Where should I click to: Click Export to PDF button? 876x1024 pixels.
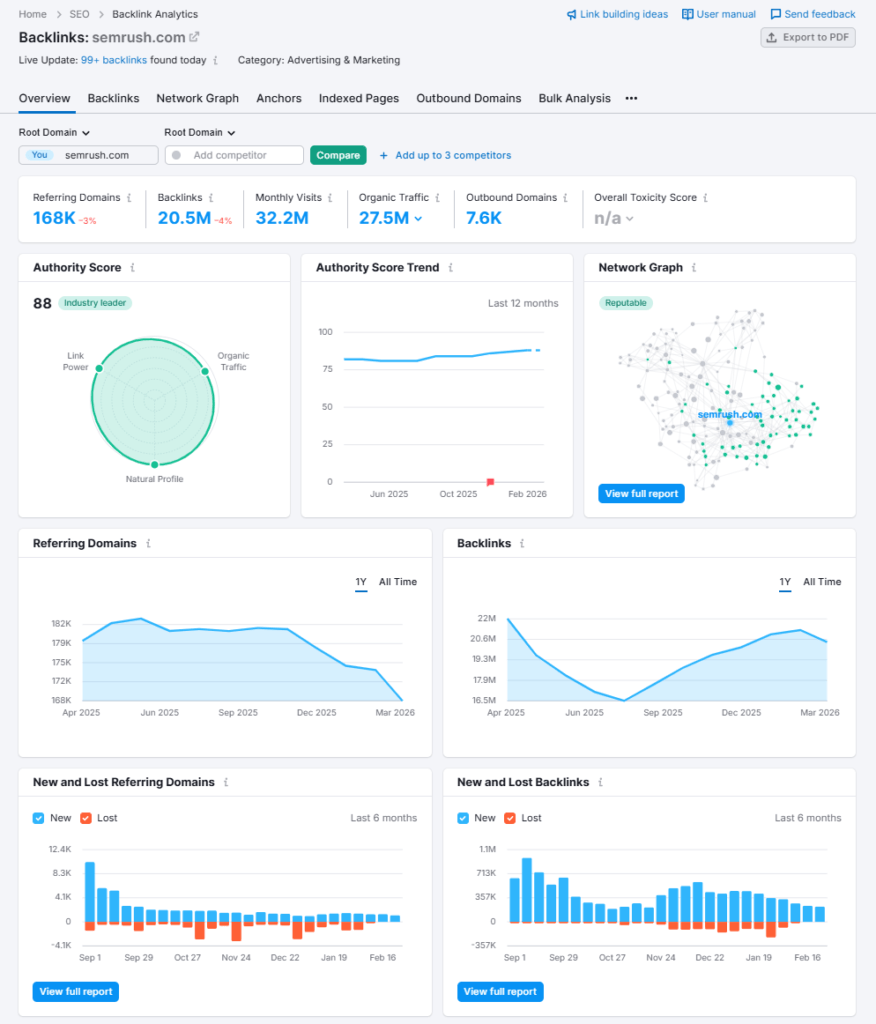click(808, 38)
